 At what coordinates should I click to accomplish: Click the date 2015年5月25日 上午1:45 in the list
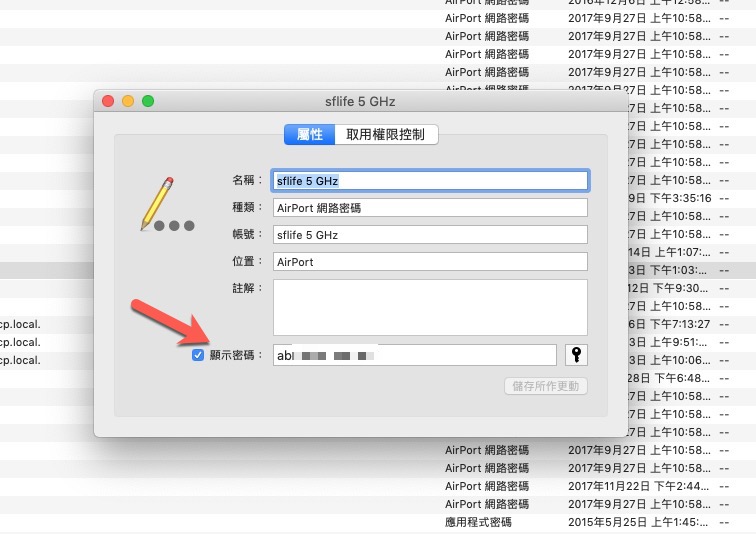click(x=638, y=522)
